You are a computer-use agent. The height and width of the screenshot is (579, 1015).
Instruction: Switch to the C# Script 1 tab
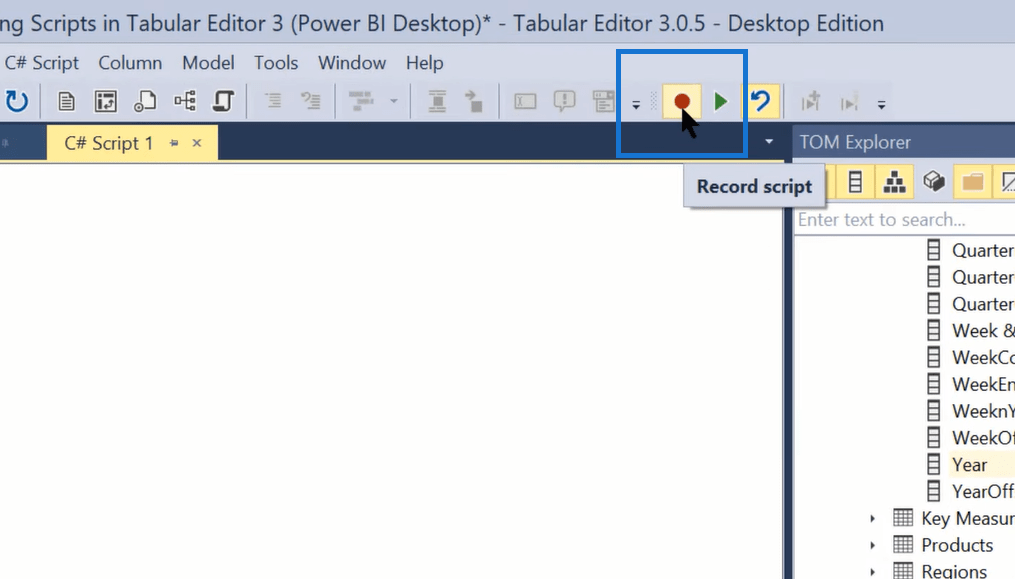point(109,143)
